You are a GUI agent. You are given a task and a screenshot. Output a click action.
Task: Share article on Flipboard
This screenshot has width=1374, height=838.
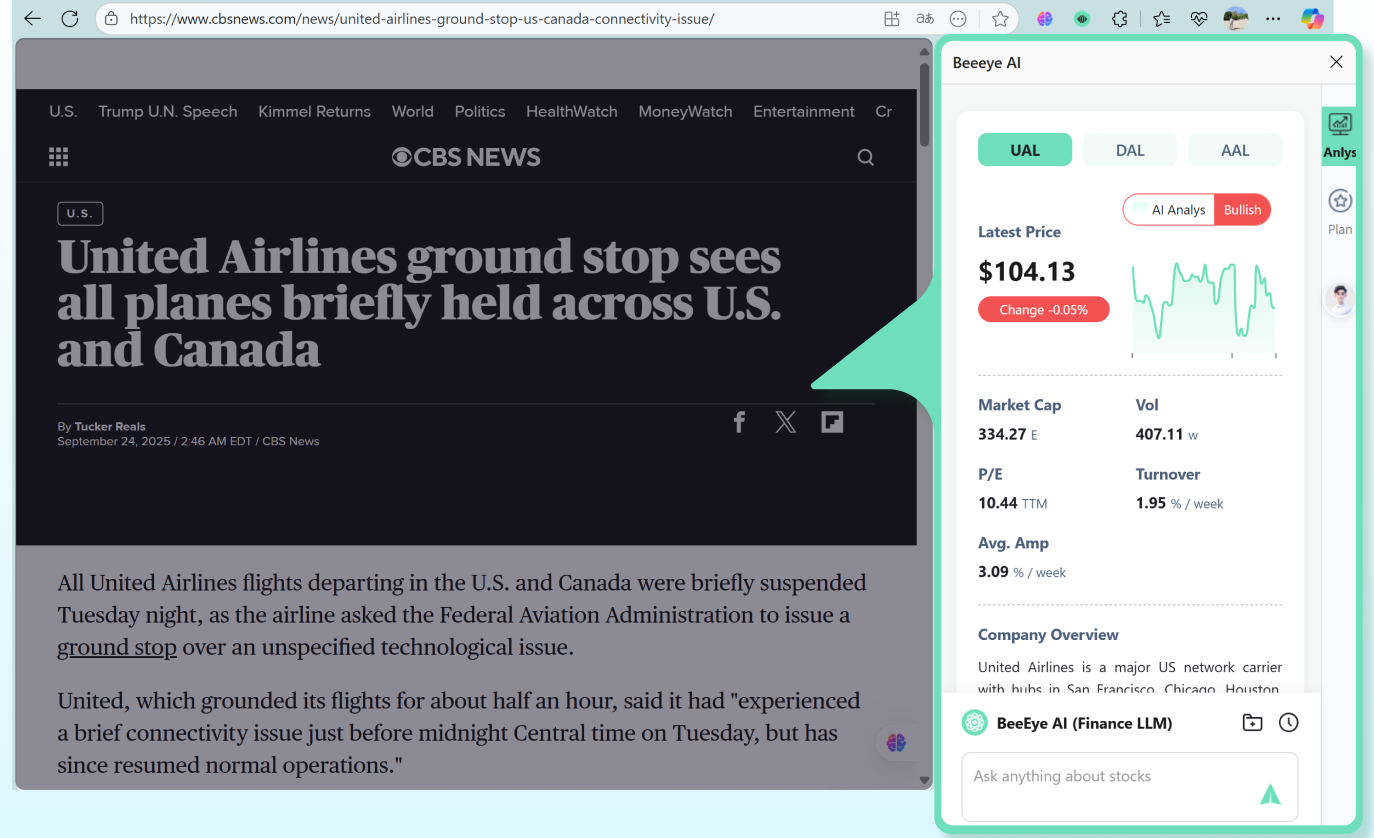coord(832,422)
